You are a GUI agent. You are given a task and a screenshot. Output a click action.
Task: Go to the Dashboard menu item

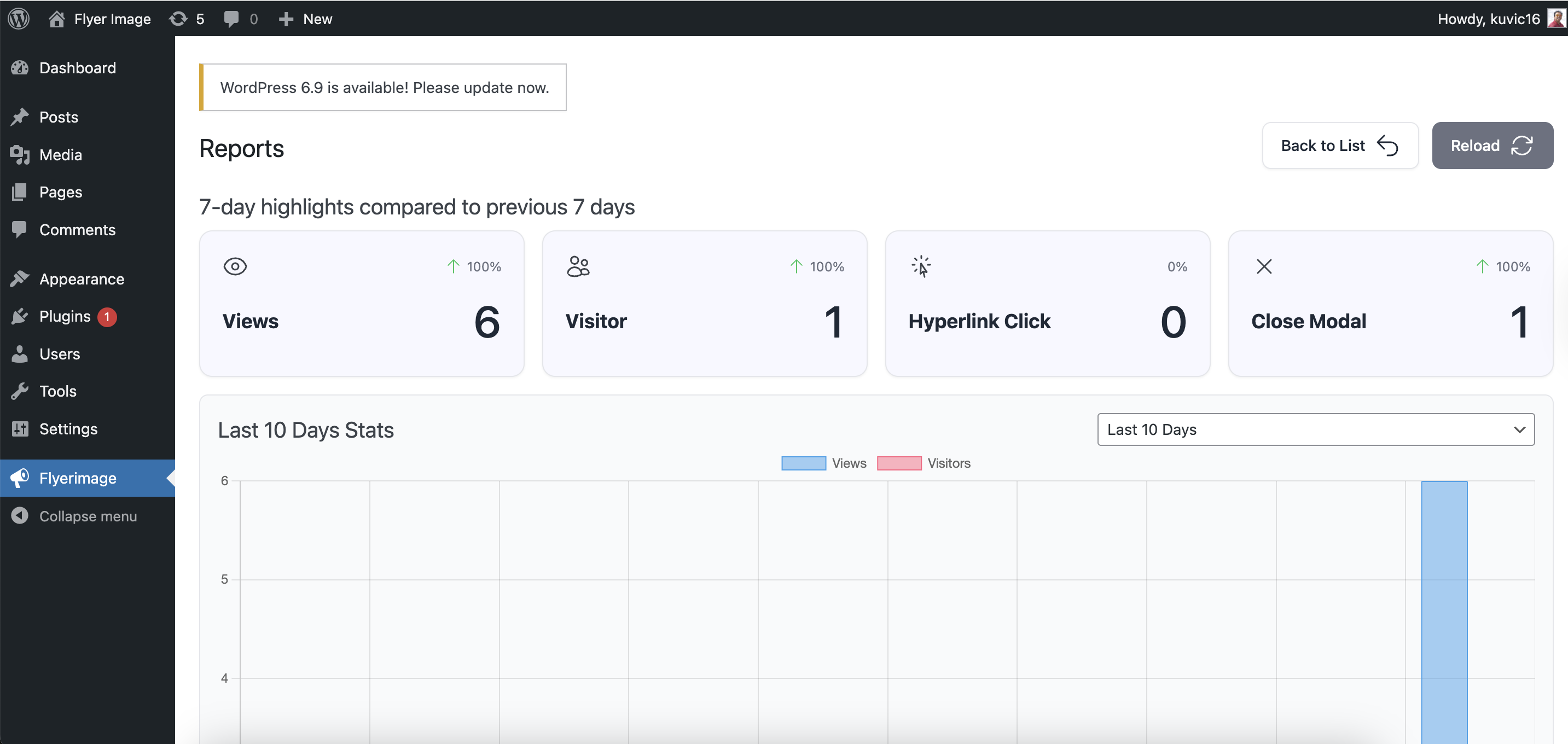77,68
